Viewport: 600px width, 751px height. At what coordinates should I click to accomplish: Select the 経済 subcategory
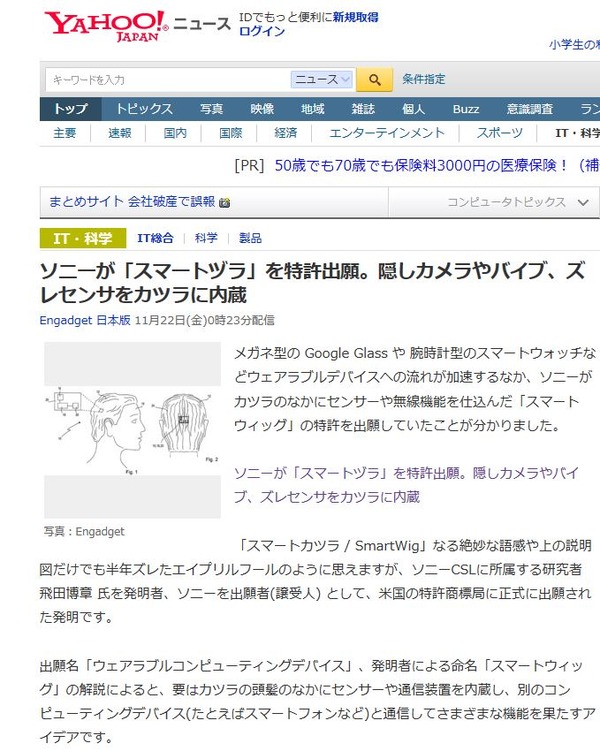click(285, 133)
